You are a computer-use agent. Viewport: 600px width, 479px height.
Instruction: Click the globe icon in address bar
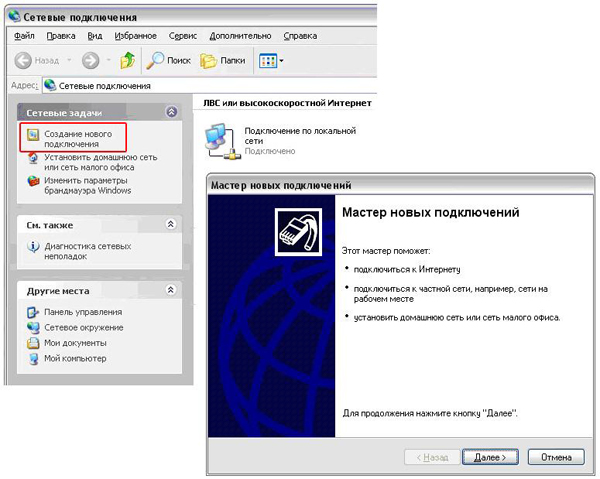click(x=50, y=85)
